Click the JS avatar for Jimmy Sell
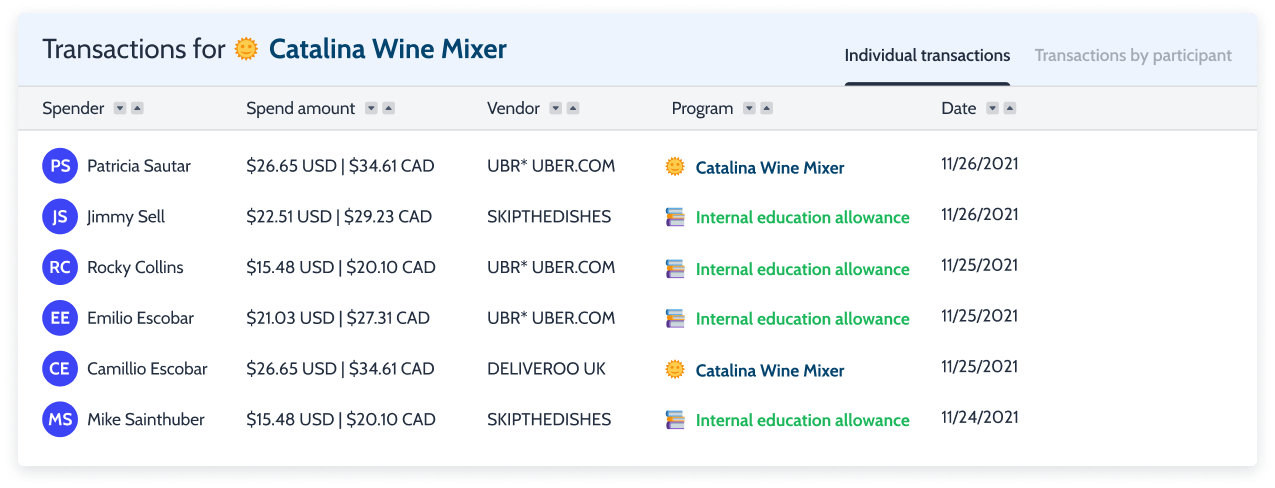This screenshot has height=488, width=1275. pyautogui.click(x=60, y=217)
